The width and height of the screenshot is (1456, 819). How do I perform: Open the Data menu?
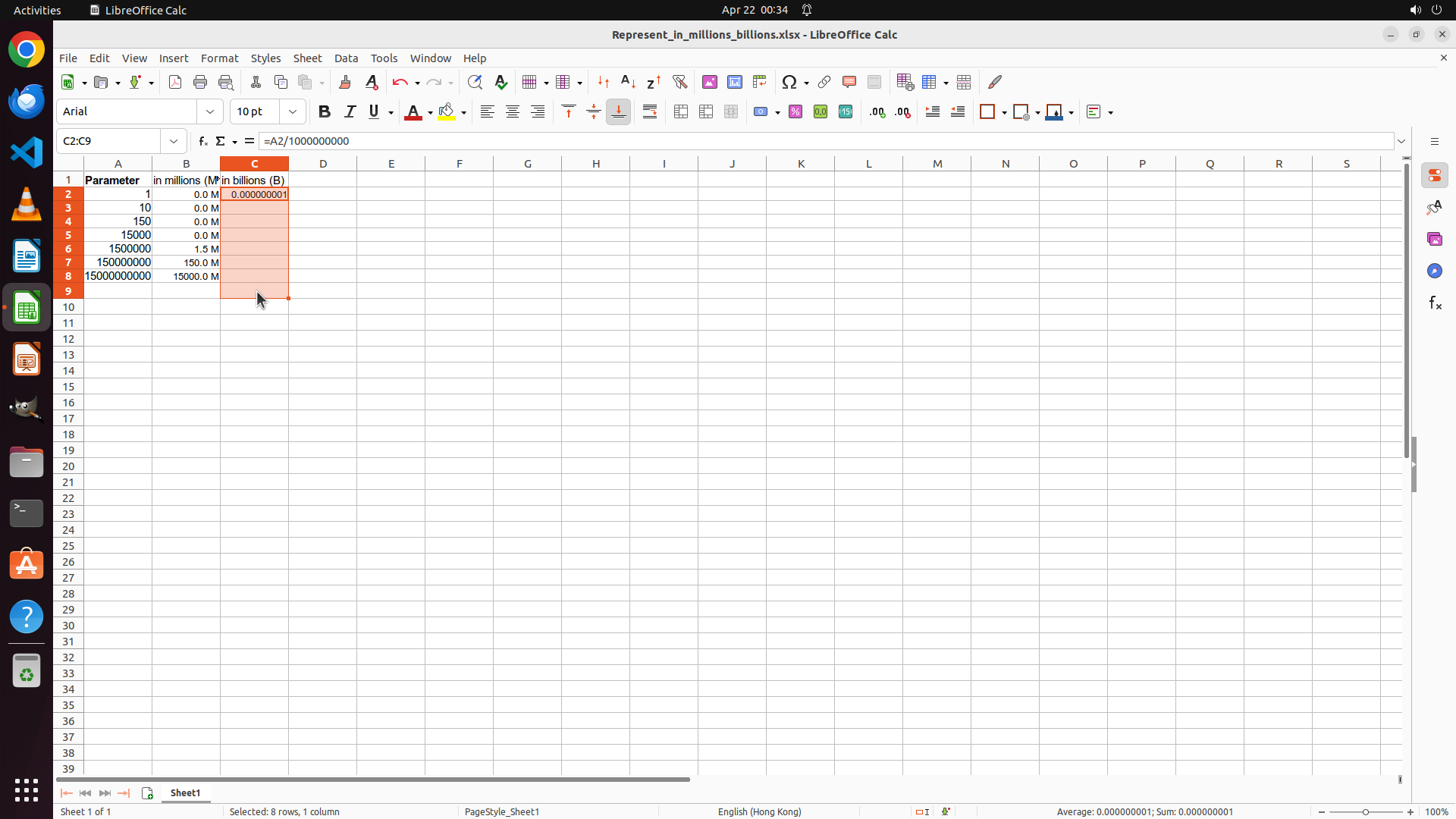click(x=346, y=58)
